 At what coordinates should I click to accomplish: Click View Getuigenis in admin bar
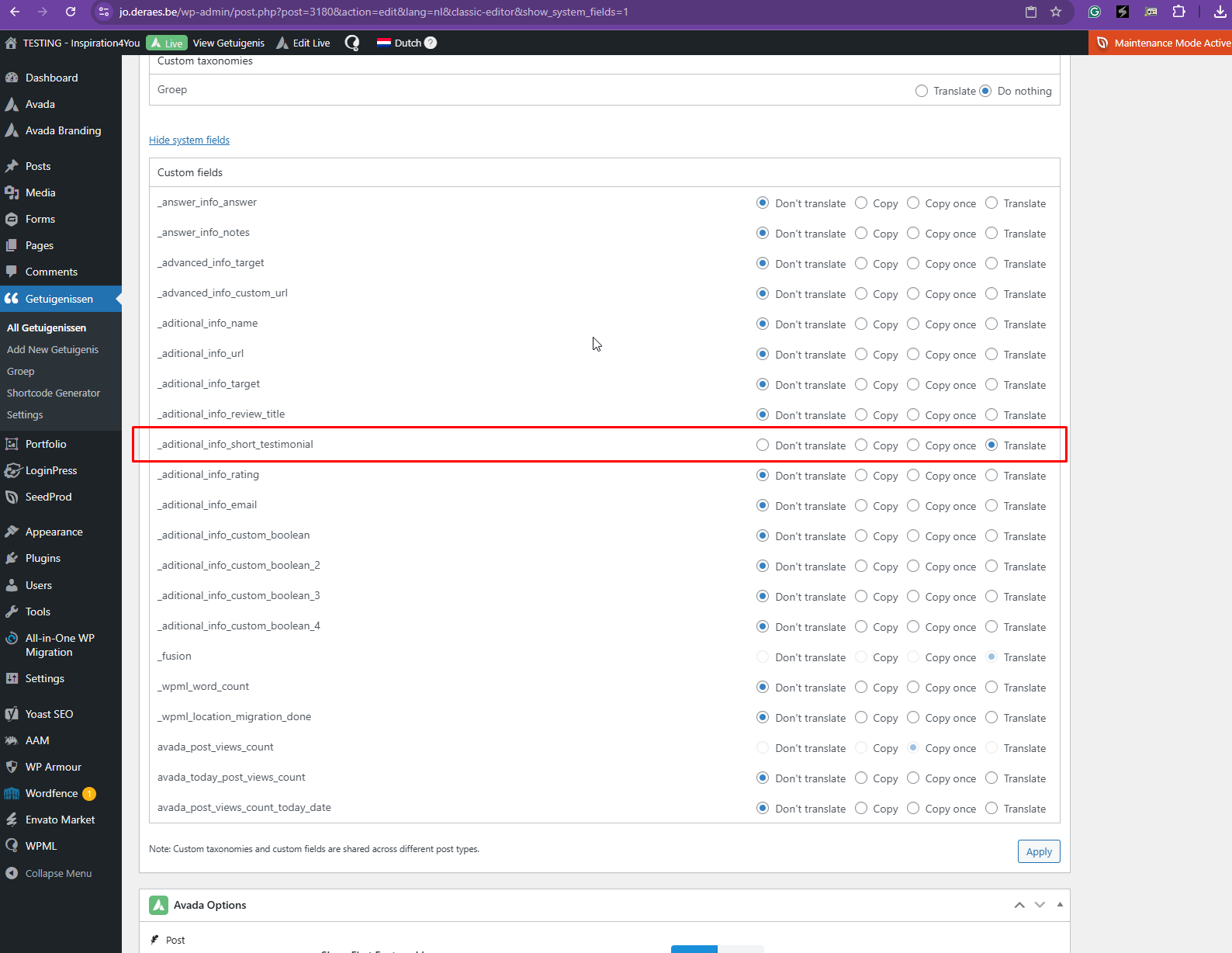[x=229, y=43]
